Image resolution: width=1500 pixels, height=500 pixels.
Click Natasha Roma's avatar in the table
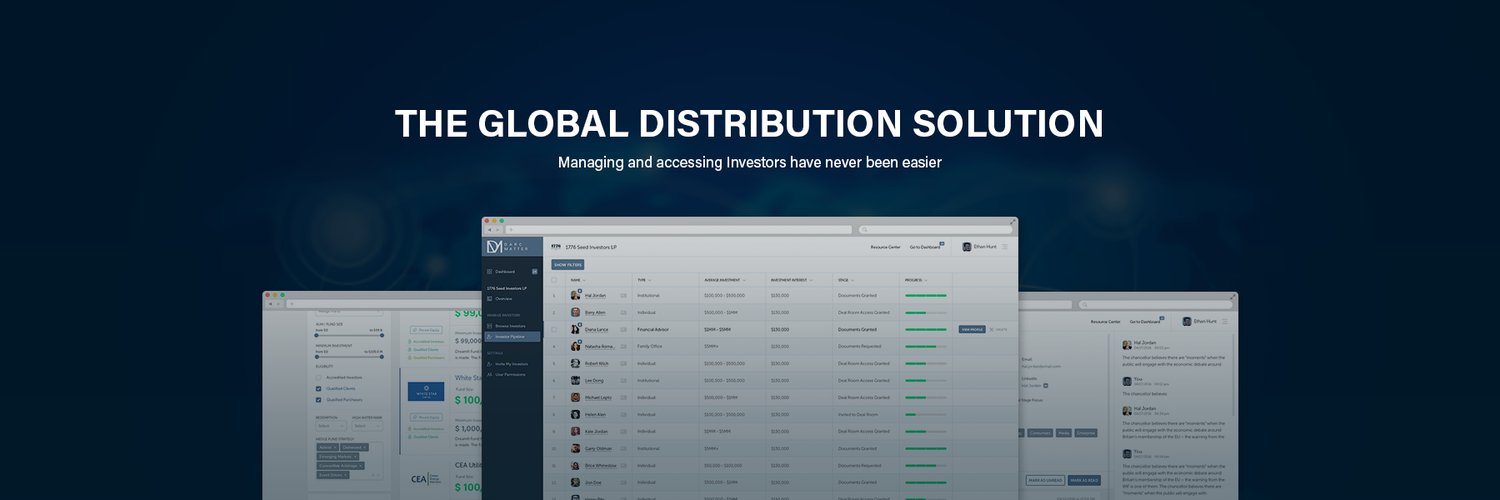576,346
